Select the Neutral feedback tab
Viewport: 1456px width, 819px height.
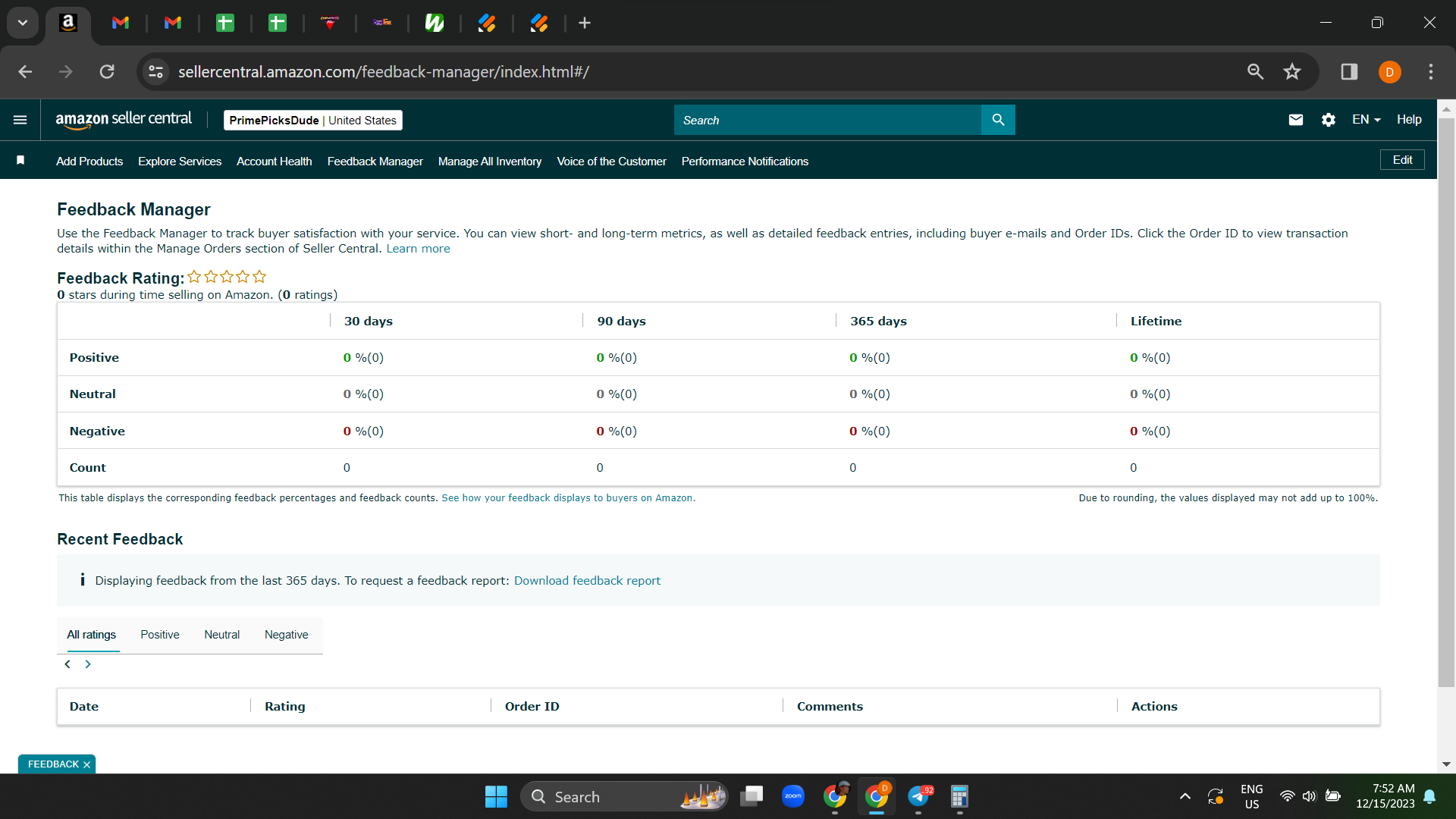coord(221,635)
